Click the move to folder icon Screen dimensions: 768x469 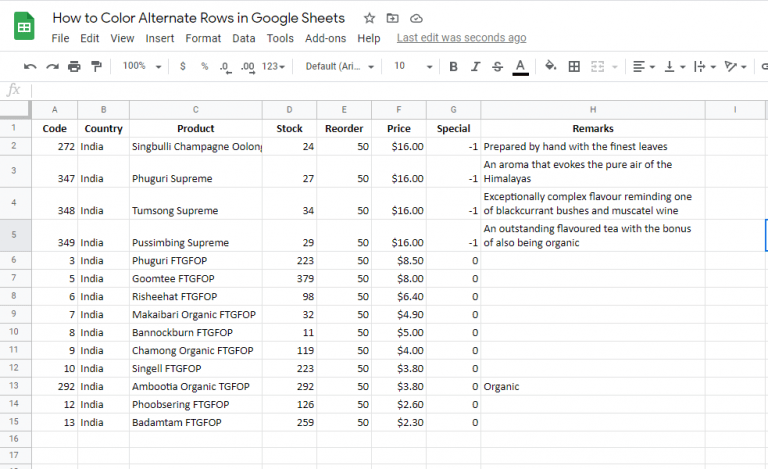pos(392,19)
